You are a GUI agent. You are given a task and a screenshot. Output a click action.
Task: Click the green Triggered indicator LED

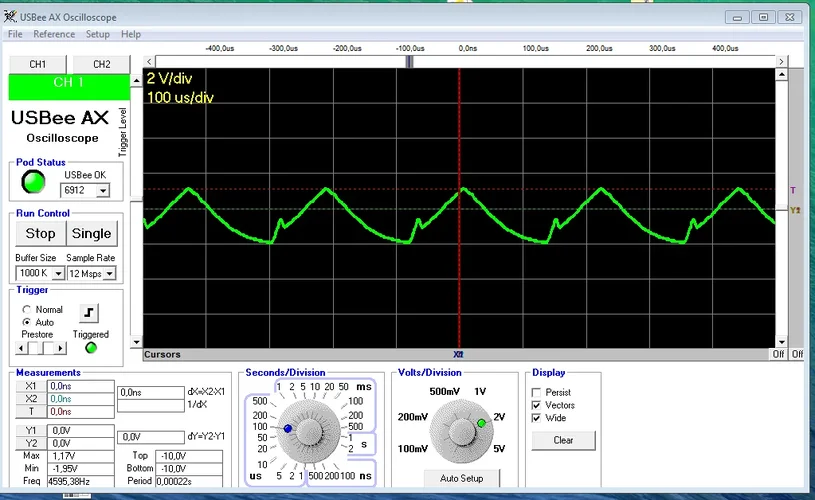coord(92,348)
